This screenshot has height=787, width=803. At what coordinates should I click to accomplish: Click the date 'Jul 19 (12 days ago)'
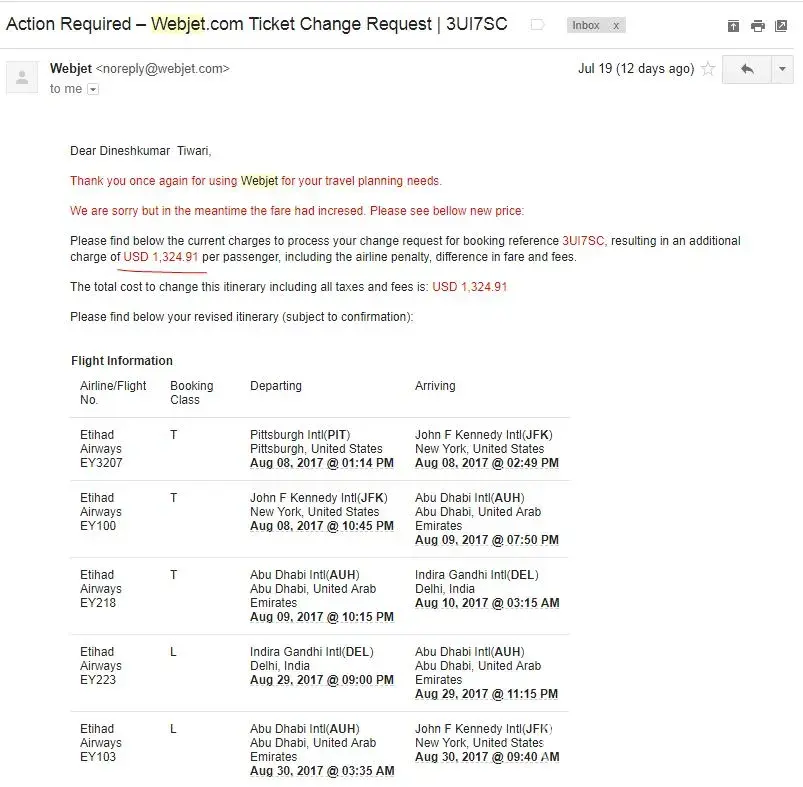[x=636, y=69]
